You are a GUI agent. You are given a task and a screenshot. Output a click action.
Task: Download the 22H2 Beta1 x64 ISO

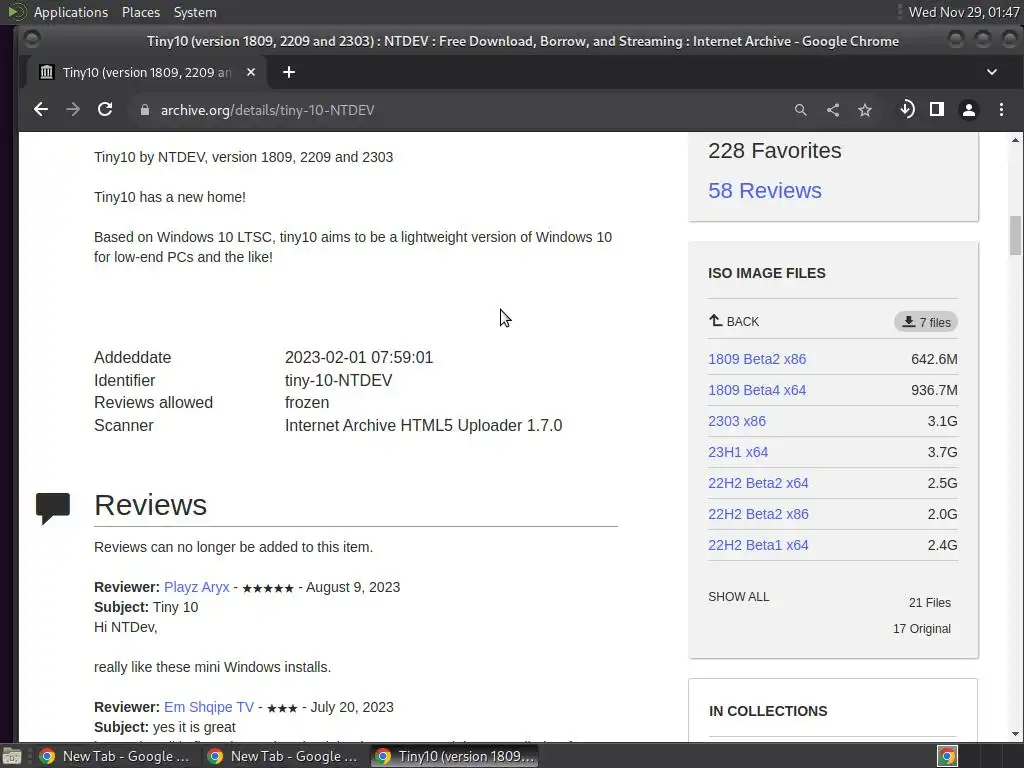pyautogui.click(x=758, y=545)
